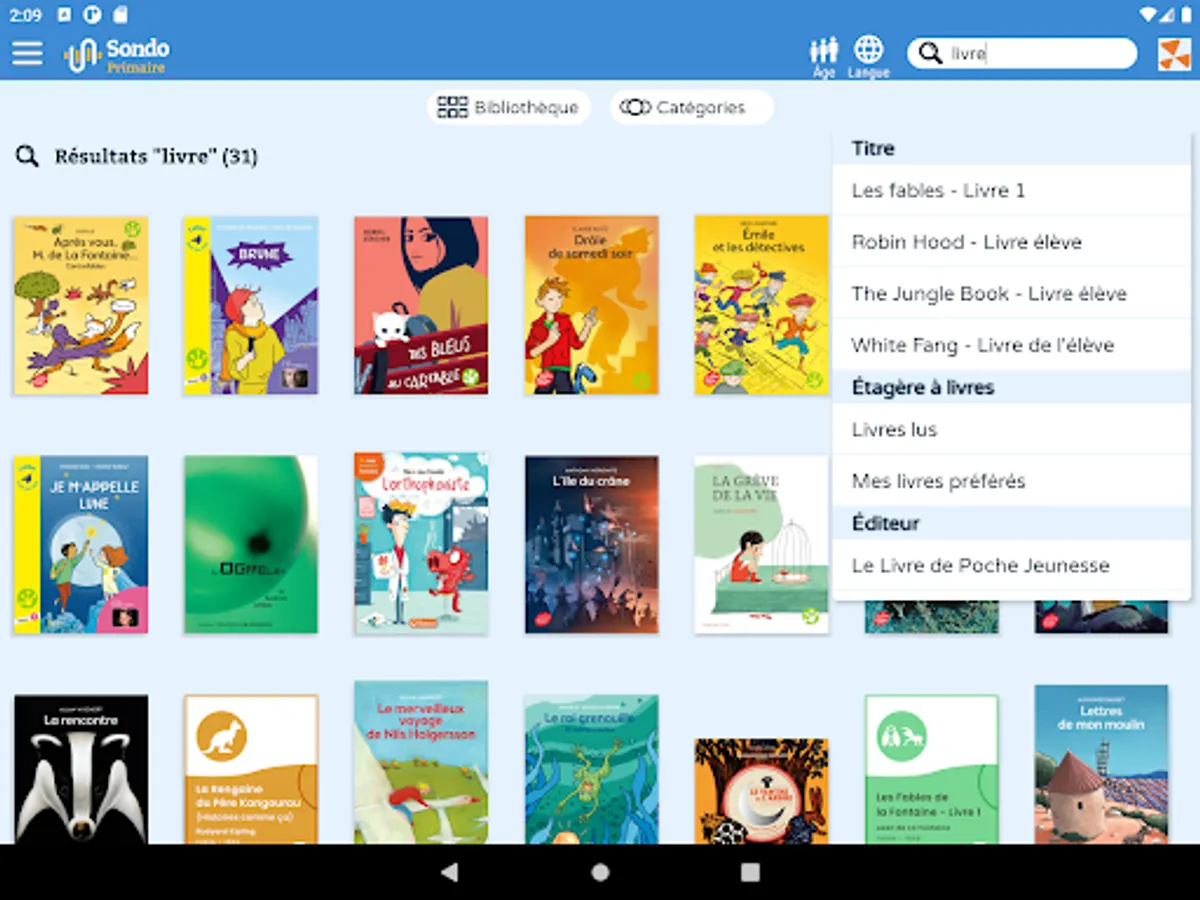
Task: Open the book cover "Brune"
Action: click(x=251, y=305)
